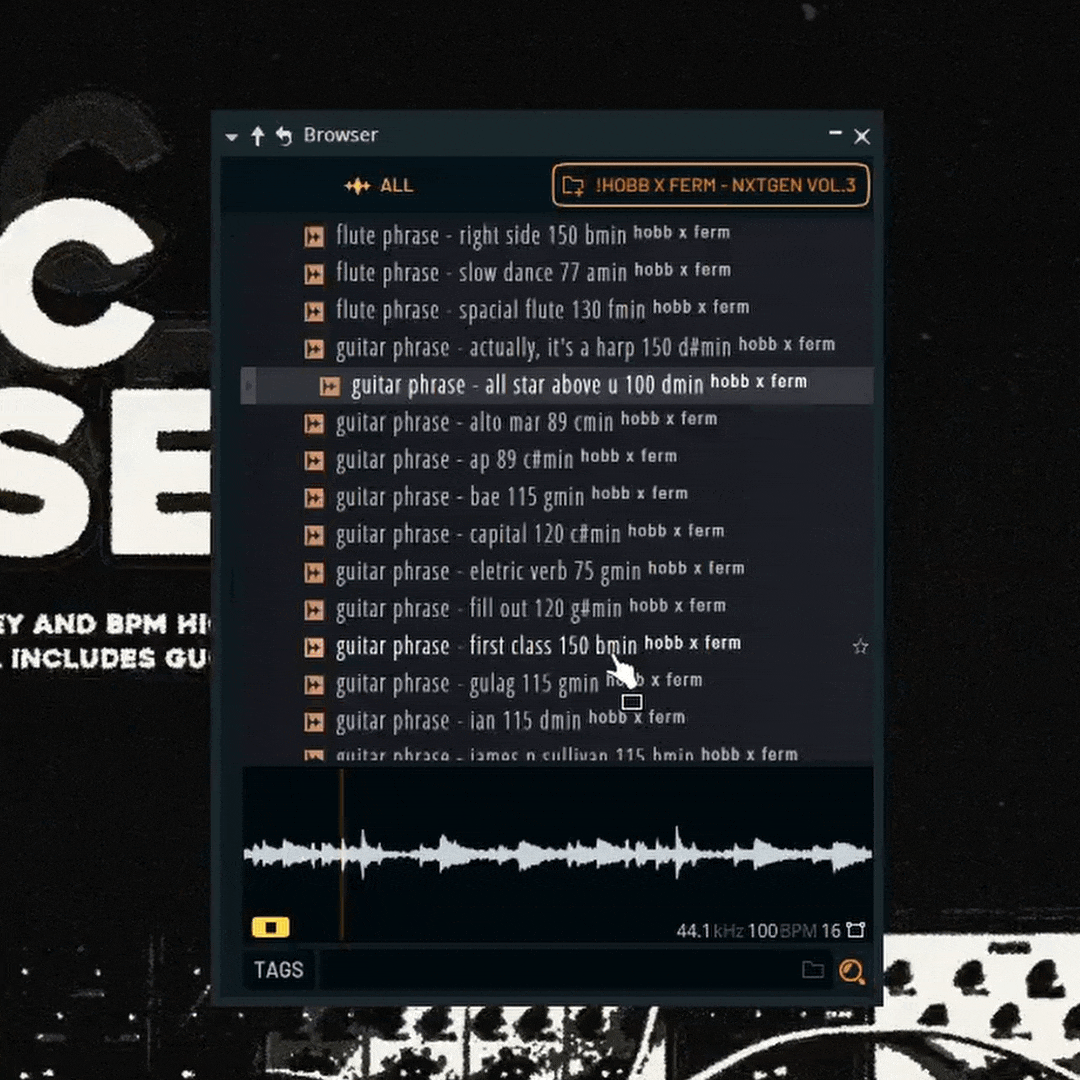Select the !HOBB X FERM - NXTGEN VOL.3 tab
1080x1080 pixels.
(x=710, y=186)
